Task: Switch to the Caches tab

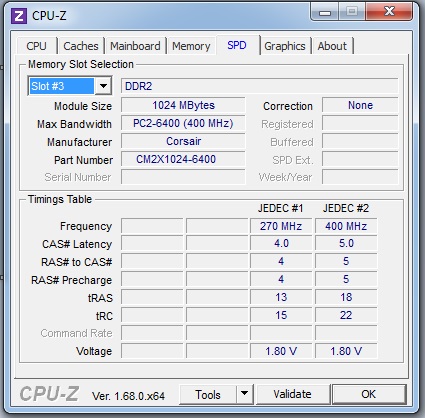Action: click(81, 46)
